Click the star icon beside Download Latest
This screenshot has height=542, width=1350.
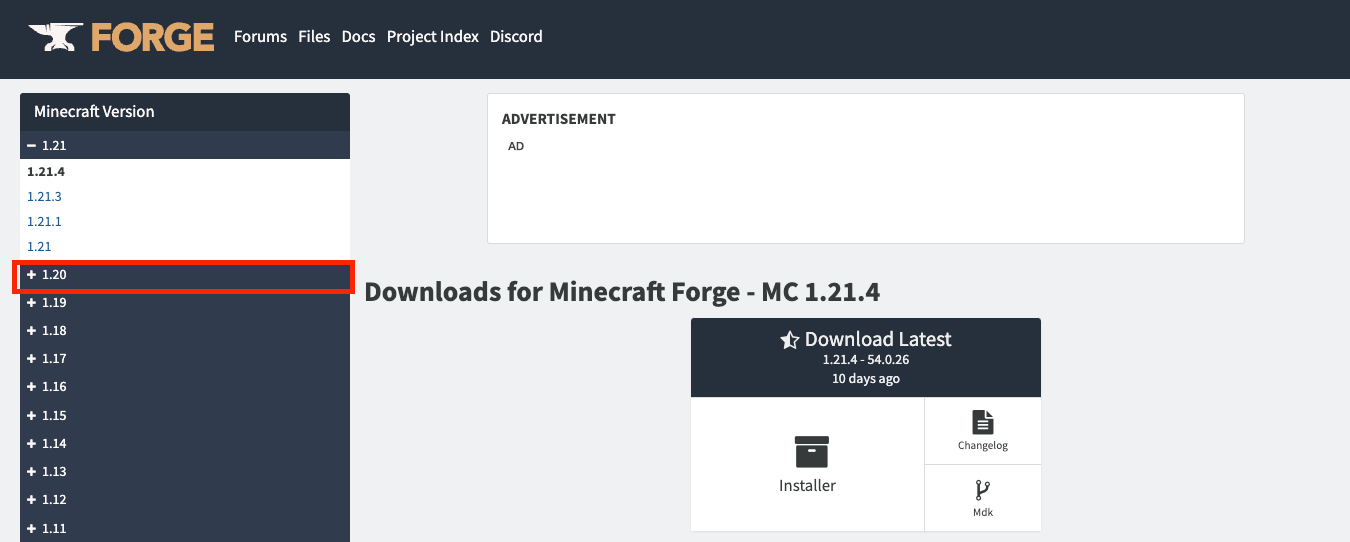(x=790, y=340)
